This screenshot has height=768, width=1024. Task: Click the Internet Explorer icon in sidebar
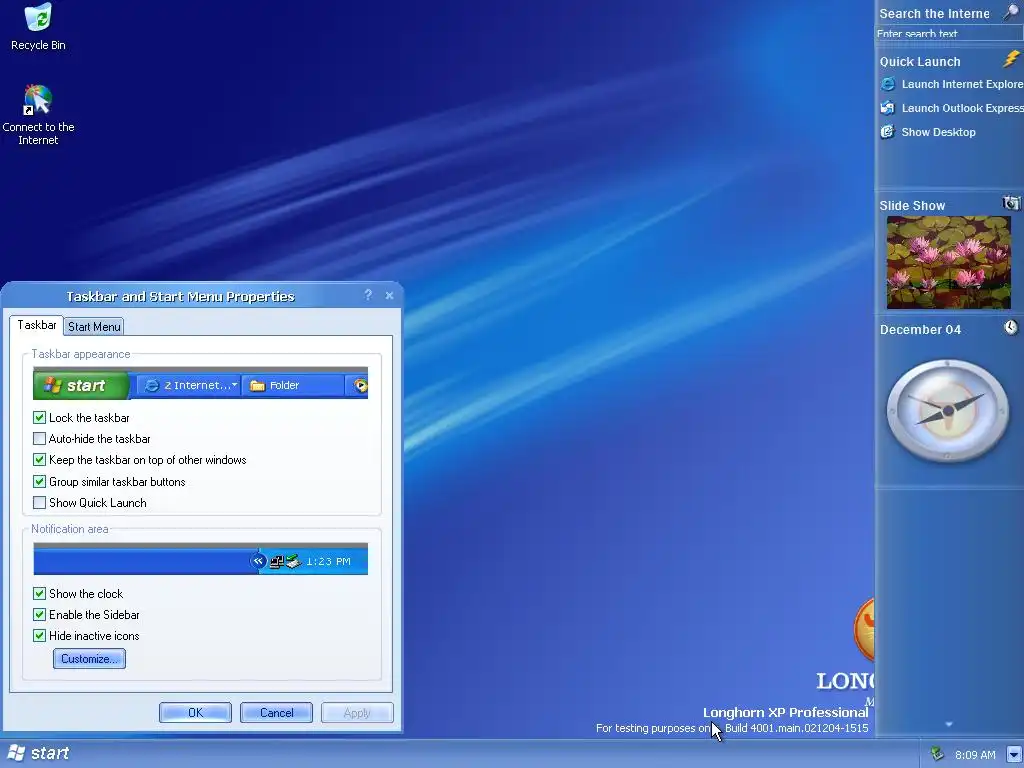(x=888, y=84)
